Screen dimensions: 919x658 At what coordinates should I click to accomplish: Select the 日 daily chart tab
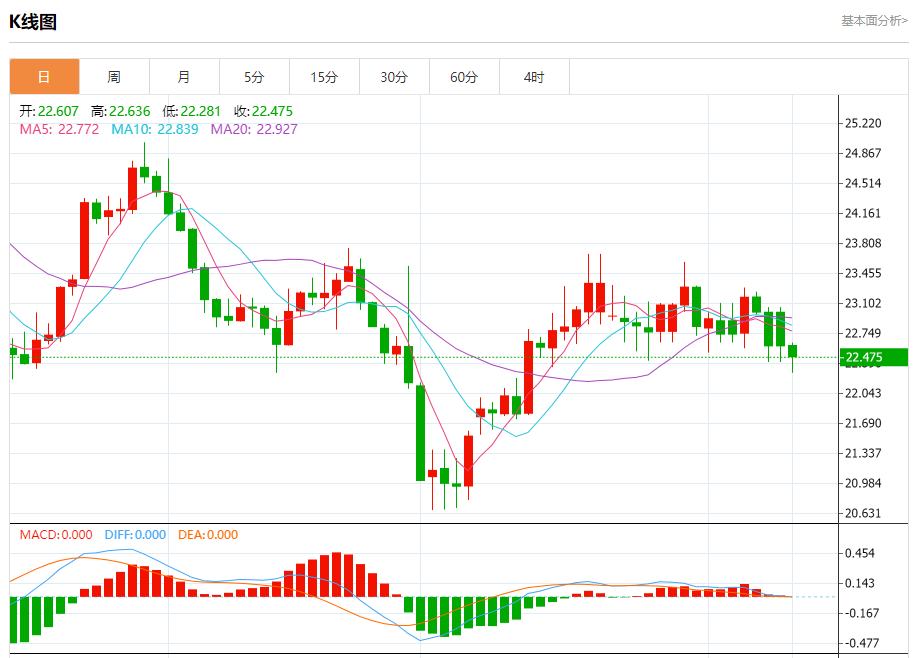[44, 77]
